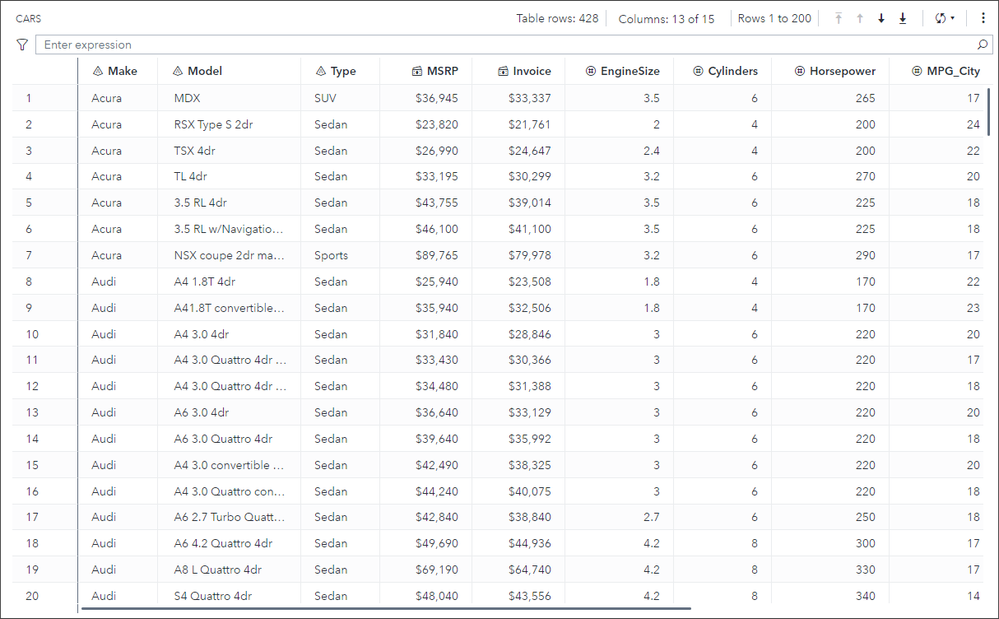Select the TL 4dr model cell
Viewport: 999px width, 619px height.
point(229,176)
